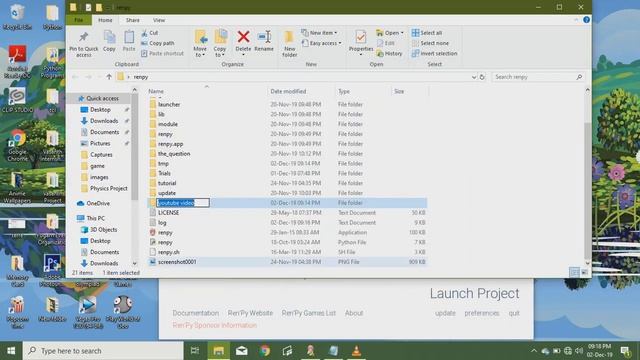Sort by Size column header

(410, 91)
